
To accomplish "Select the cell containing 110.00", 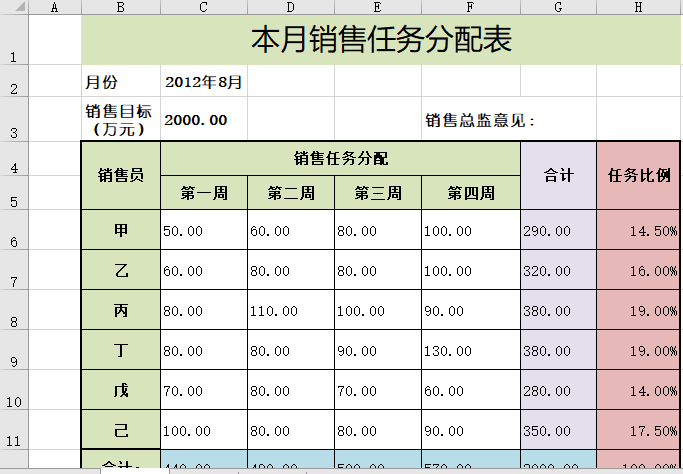I will 291,310.
